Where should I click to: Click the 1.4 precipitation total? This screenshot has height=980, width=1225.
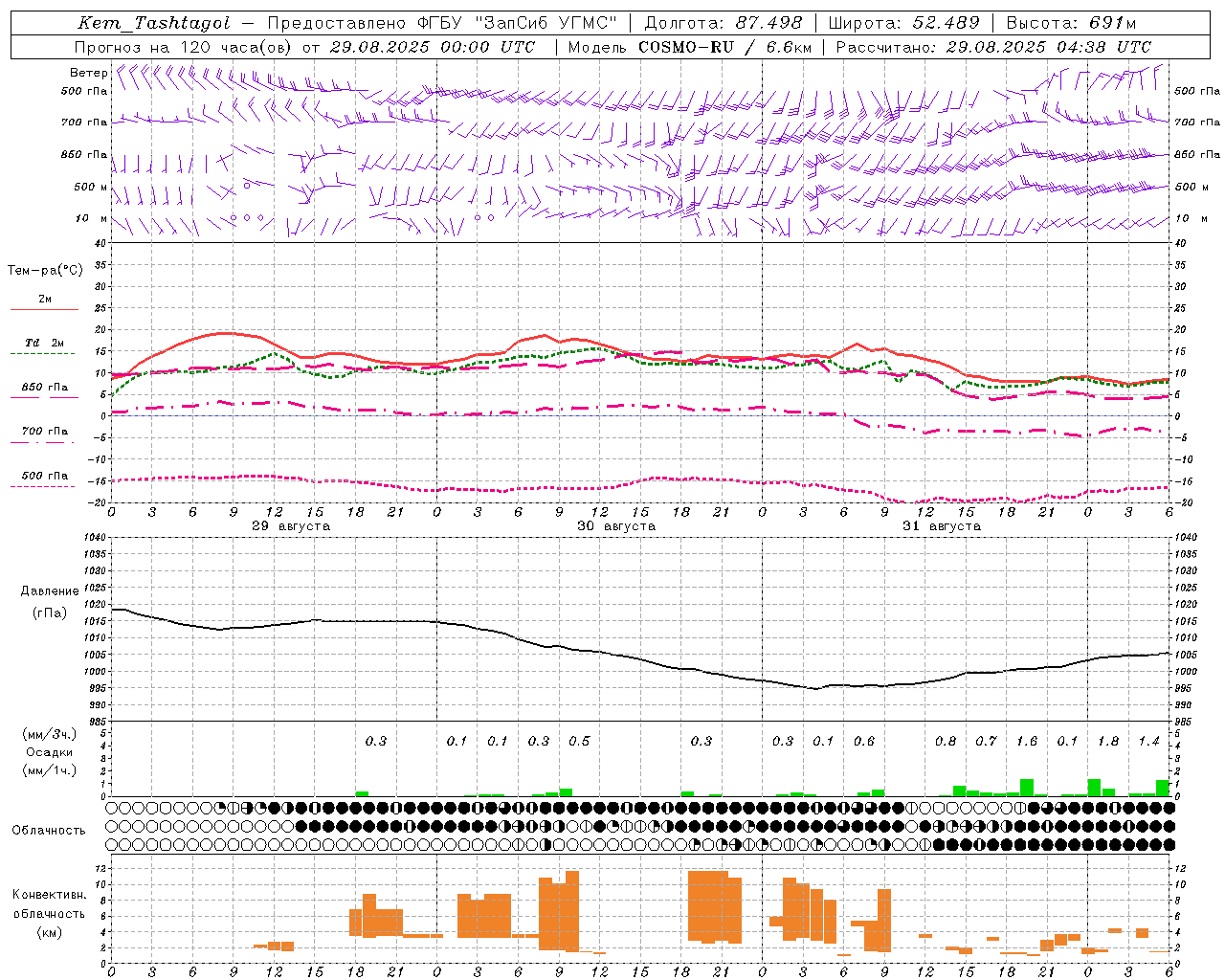1148,741
